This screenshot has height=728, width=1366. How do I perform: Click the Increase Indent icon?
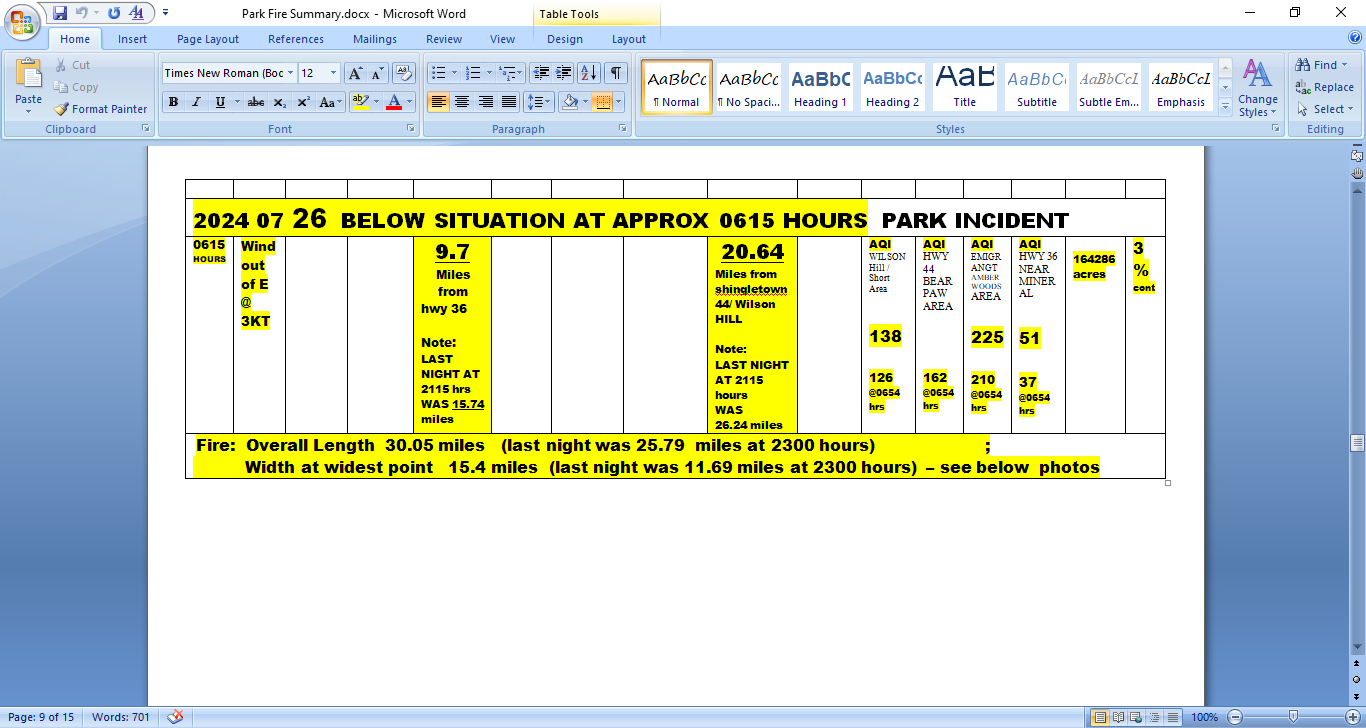(x=564, y=73)
